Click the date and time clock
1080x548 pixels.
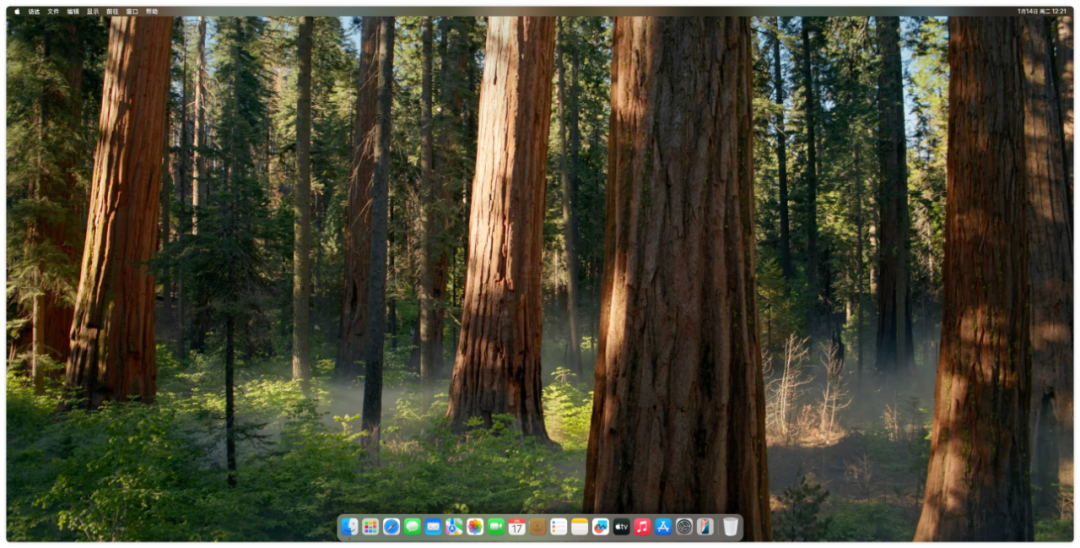(1043, 11)
